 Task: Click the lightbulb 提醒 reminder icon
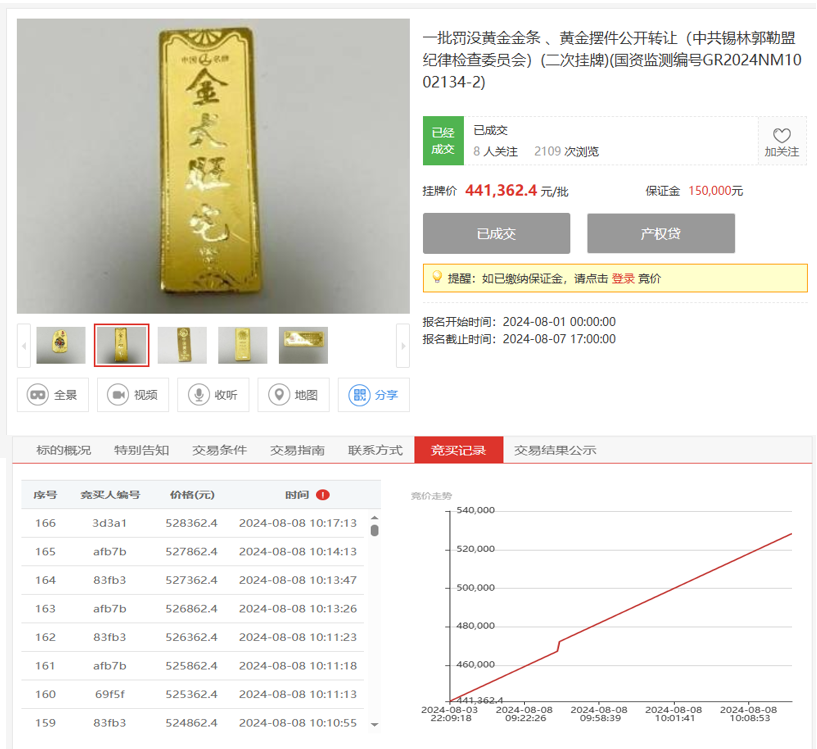(437, 277)
